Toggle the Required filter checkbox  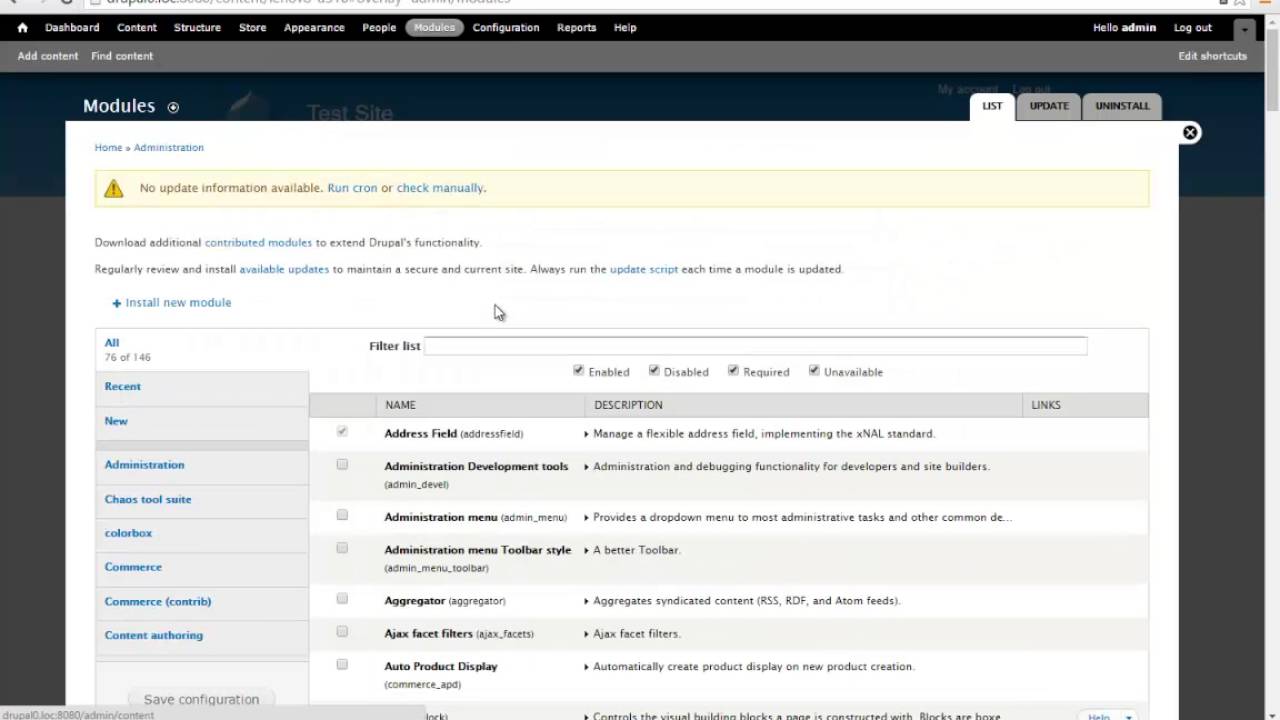click(733, 370)
